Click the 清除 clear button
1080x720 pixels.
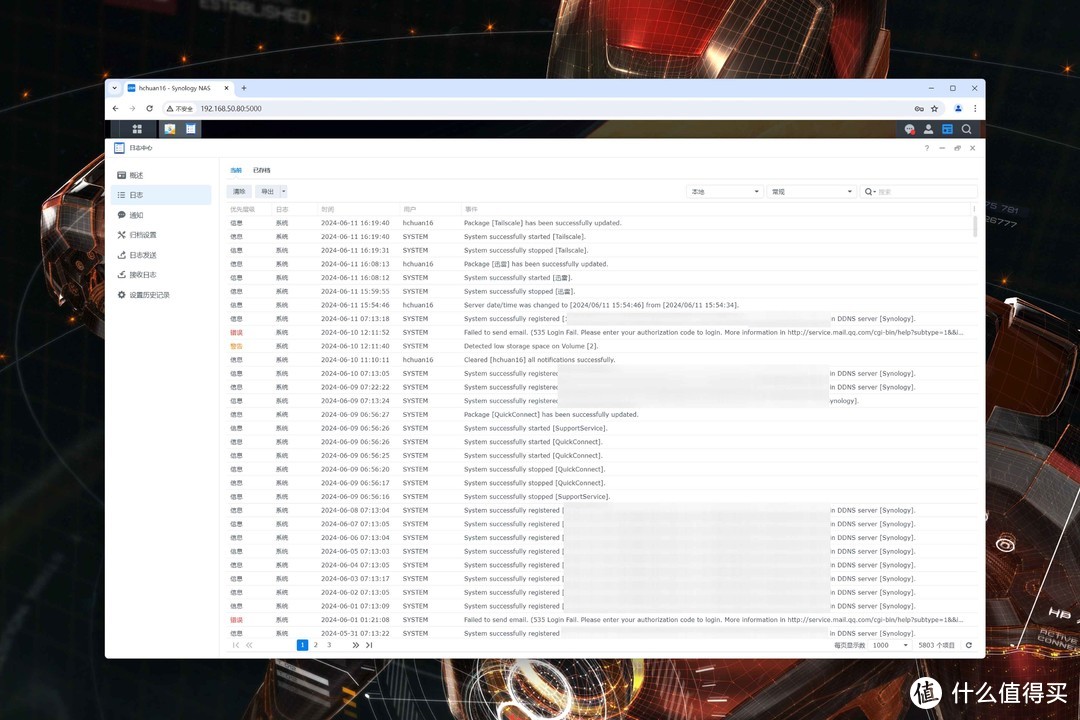239,191
